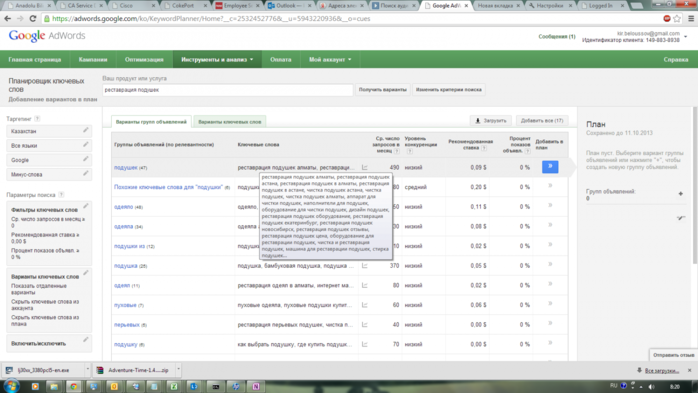The width and height of the screenshot is (698, 393).
Task: Open Windows Start button
Action: pos(12,386)
